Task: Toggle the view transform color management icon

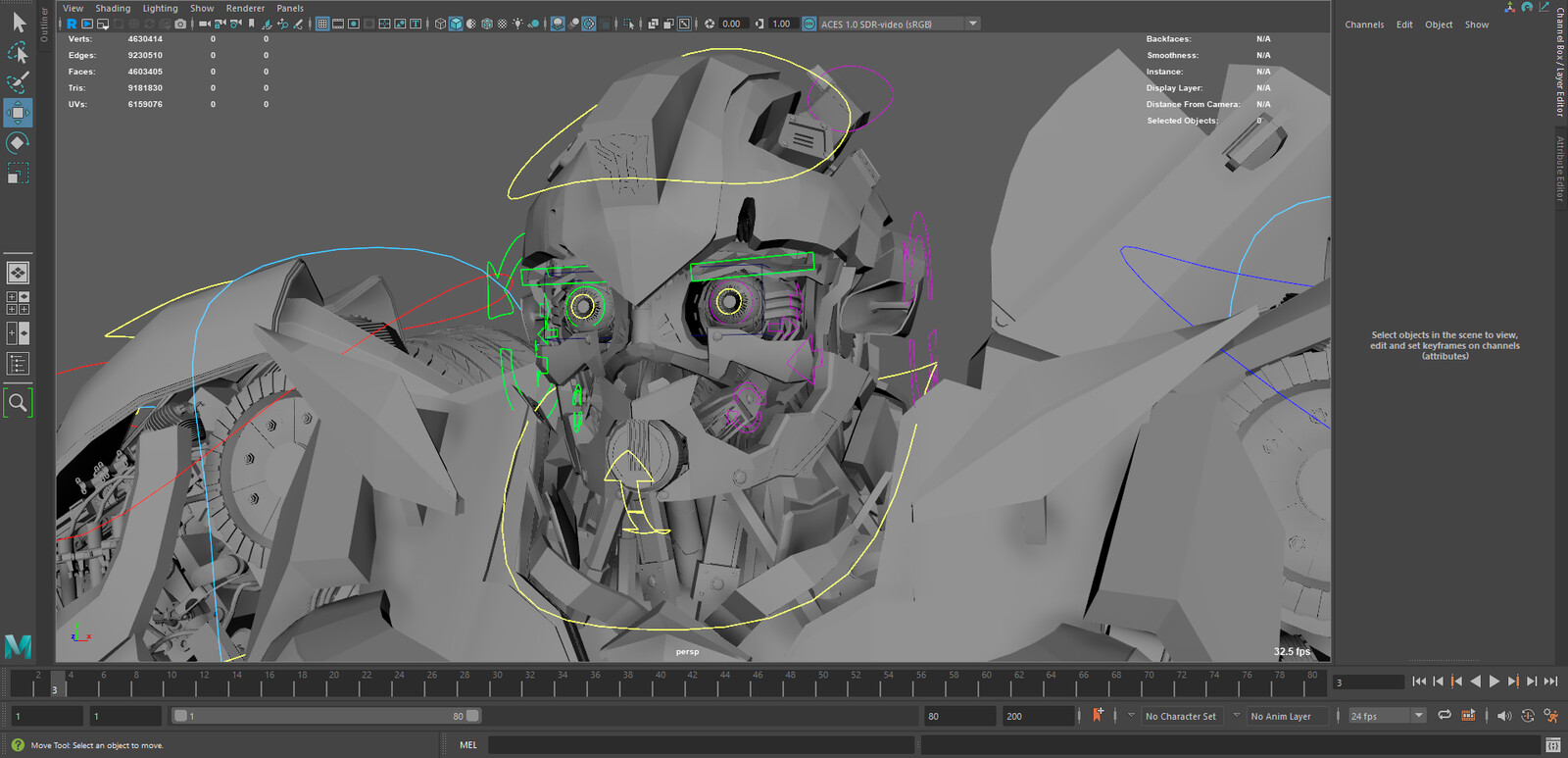Action: 809,24
